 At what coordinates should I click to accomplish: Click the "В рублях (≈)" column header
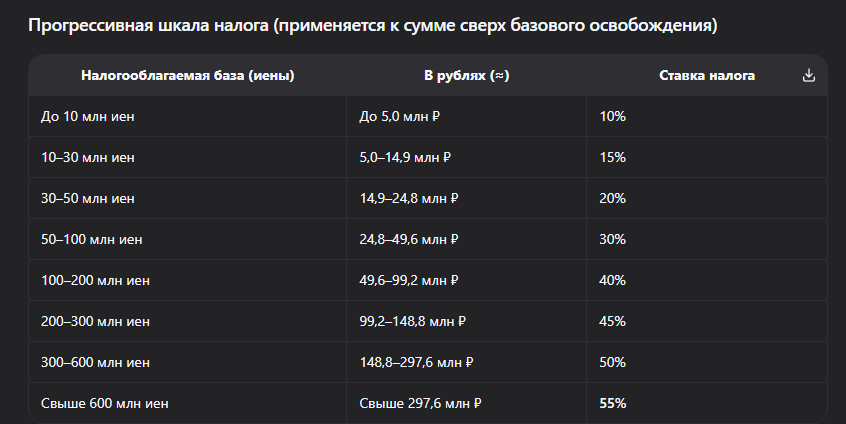pyautogui.click(x=466, y=75)
